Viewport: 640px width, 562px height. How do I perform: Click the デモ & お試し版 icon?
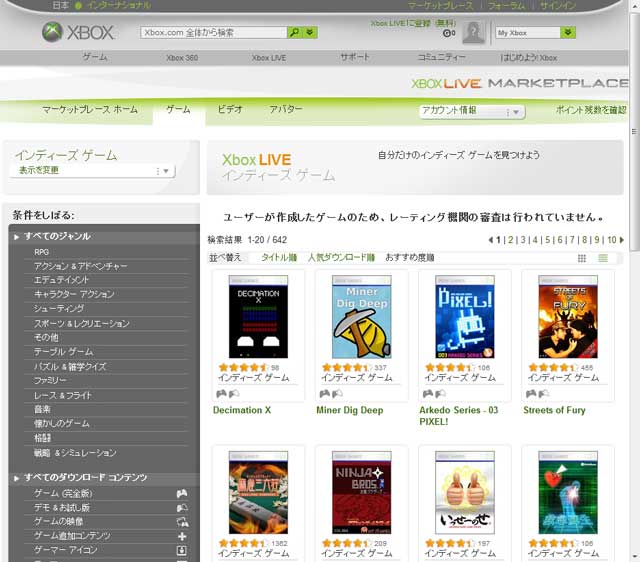[182, 508]
